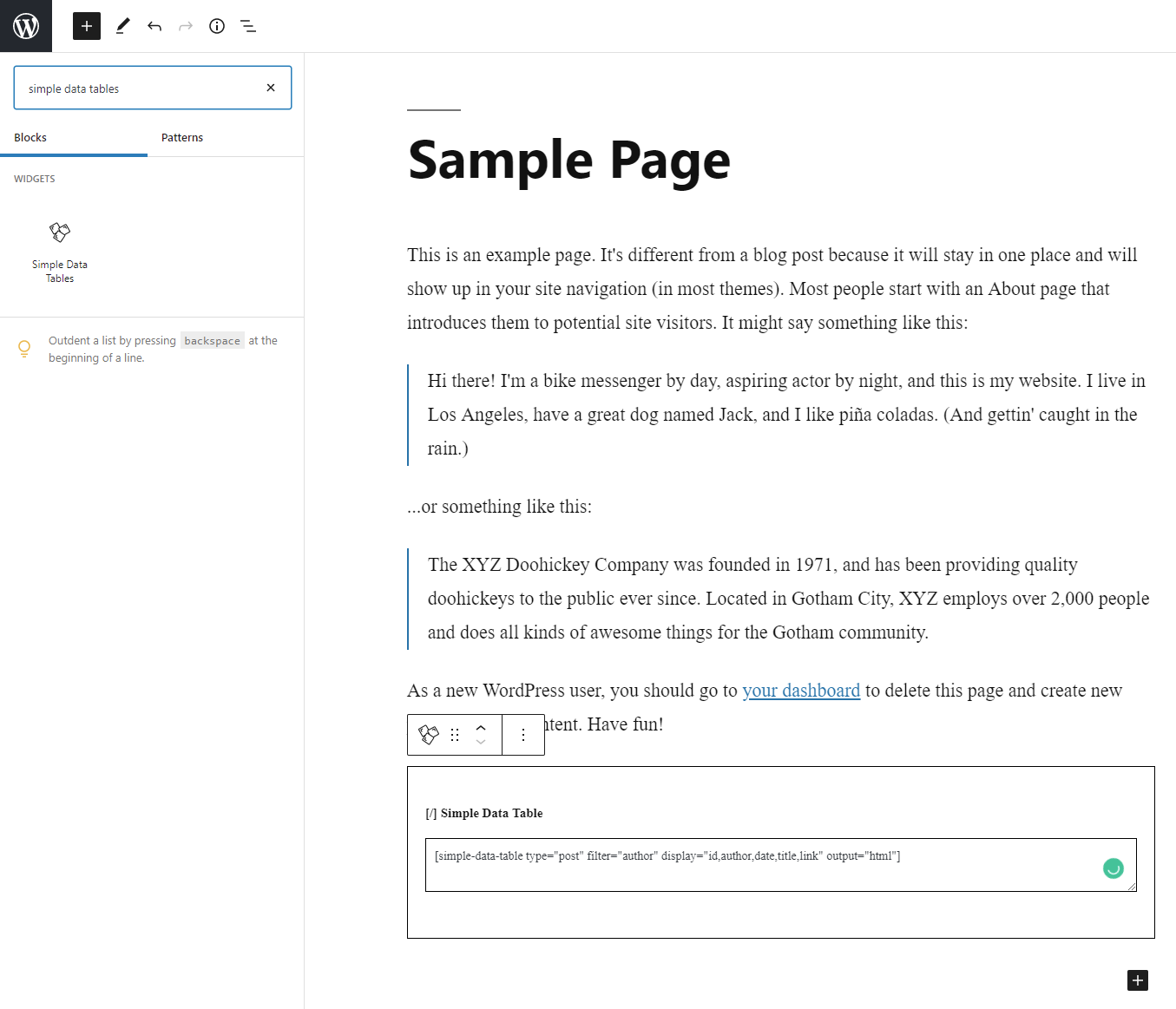Switch to the Blocks tab

[x=74, y=138]
